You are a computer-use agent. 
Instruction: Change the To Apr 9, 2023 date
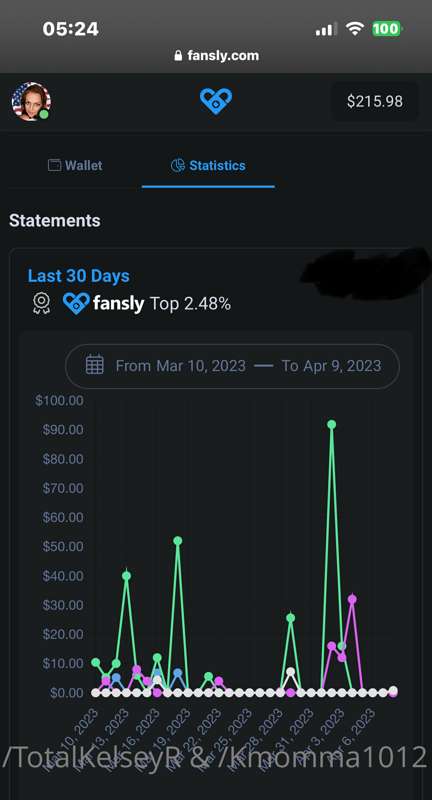point(332,366)
